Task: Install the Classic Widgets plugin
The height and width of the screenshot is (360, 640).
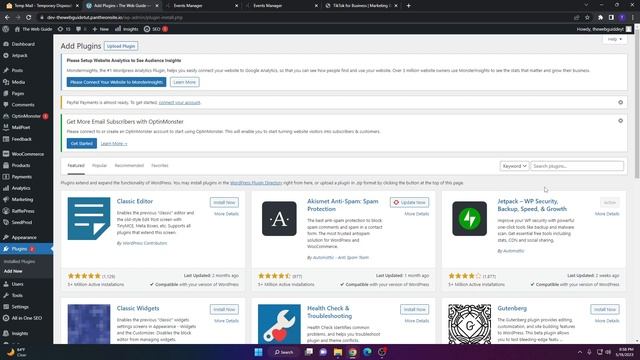Action: (224, 309)
